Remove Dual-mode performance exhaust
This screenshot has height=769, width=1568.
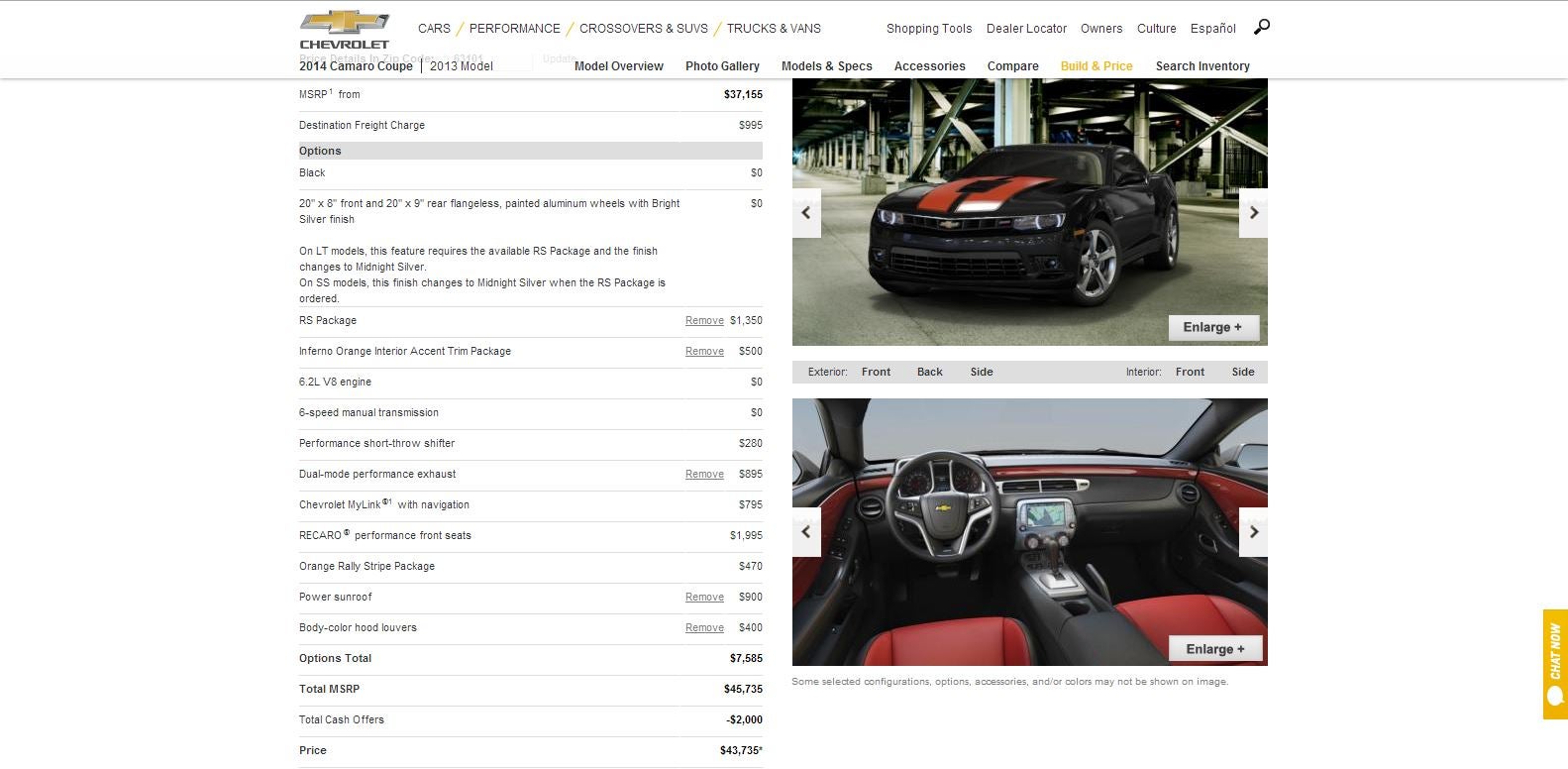pos(704,475)
